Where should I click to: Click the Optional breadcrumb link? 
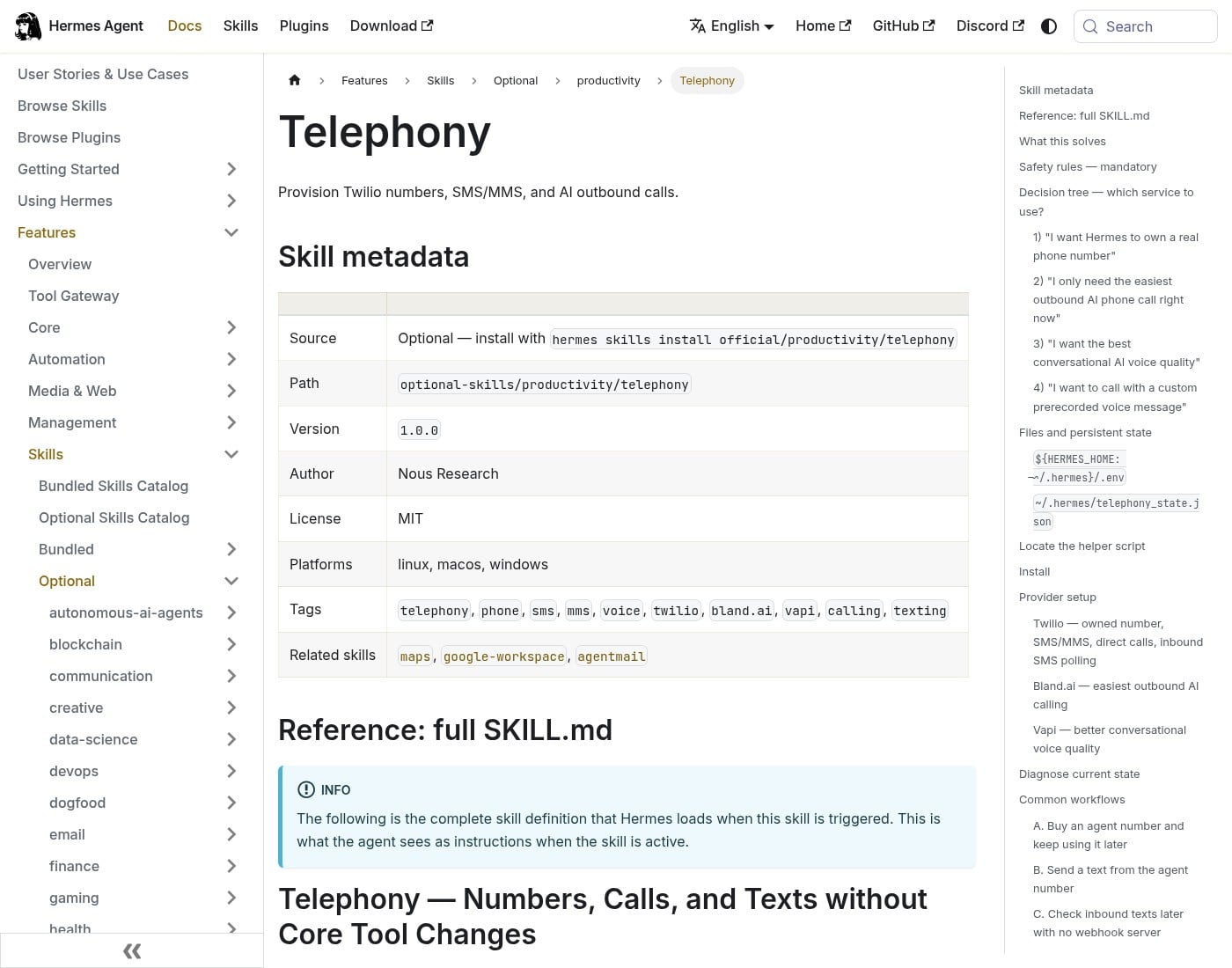click(516, 80)
